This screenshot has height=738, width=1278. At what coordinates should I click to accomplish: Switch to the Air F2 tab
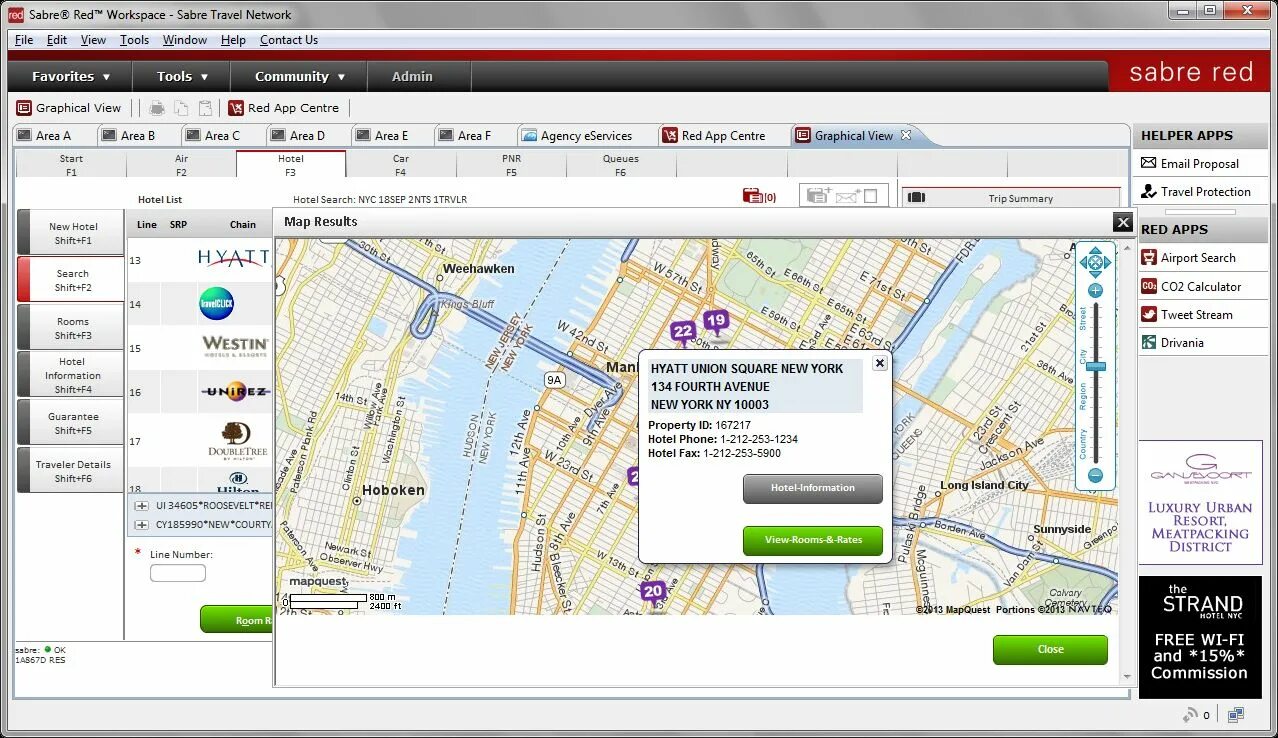coord(181,165)
